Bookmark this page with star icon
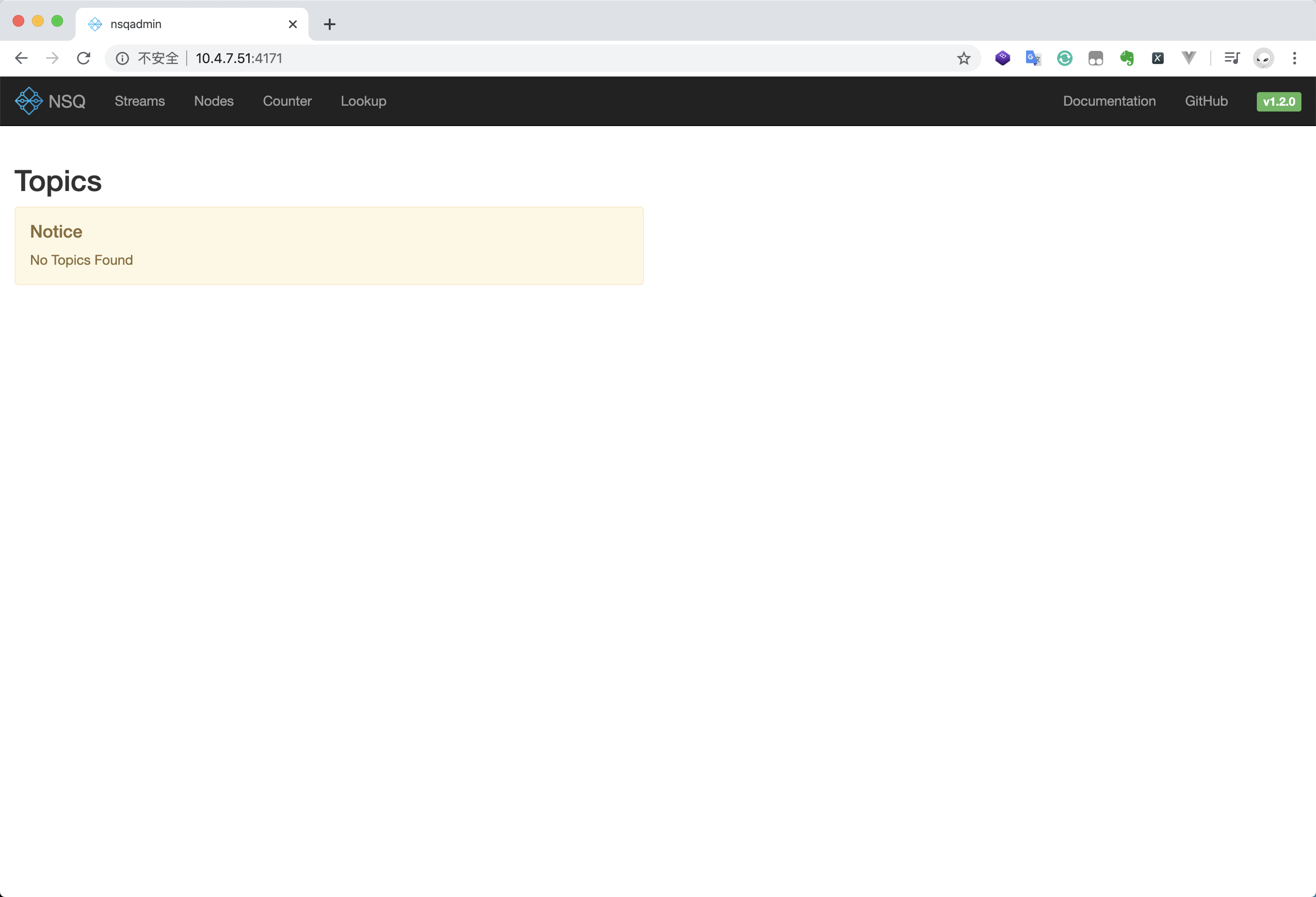The image size is (1316, 897). pyautogui.click(x=964, y=58)
